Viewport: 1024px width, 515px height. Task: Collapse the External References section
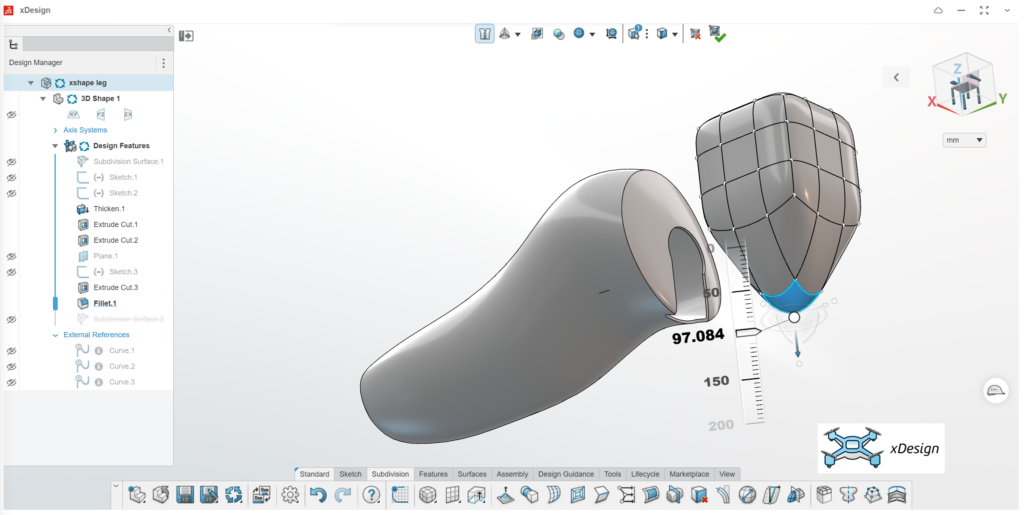click(56, 335)
